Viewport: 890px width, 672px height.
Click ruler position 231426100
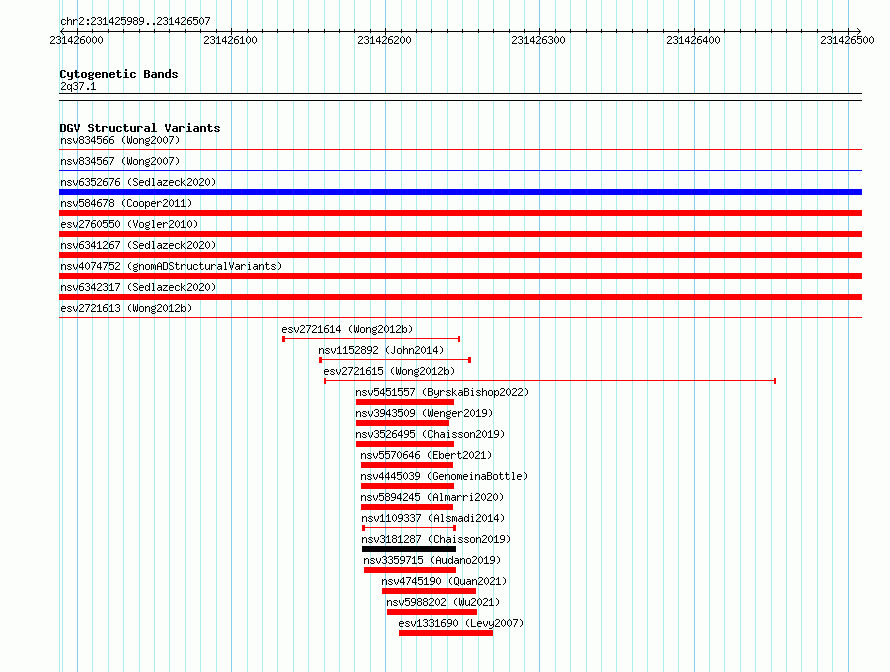[230, 40]
